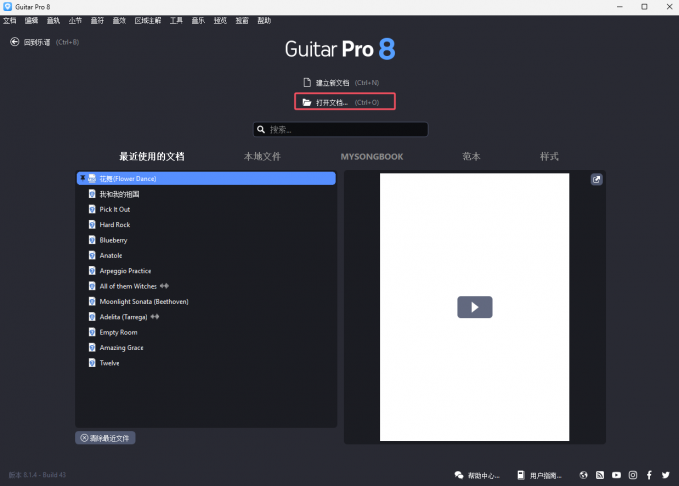The image size is (679, 486).
Task: Open the 工具 menu
Action: point(176,20)
